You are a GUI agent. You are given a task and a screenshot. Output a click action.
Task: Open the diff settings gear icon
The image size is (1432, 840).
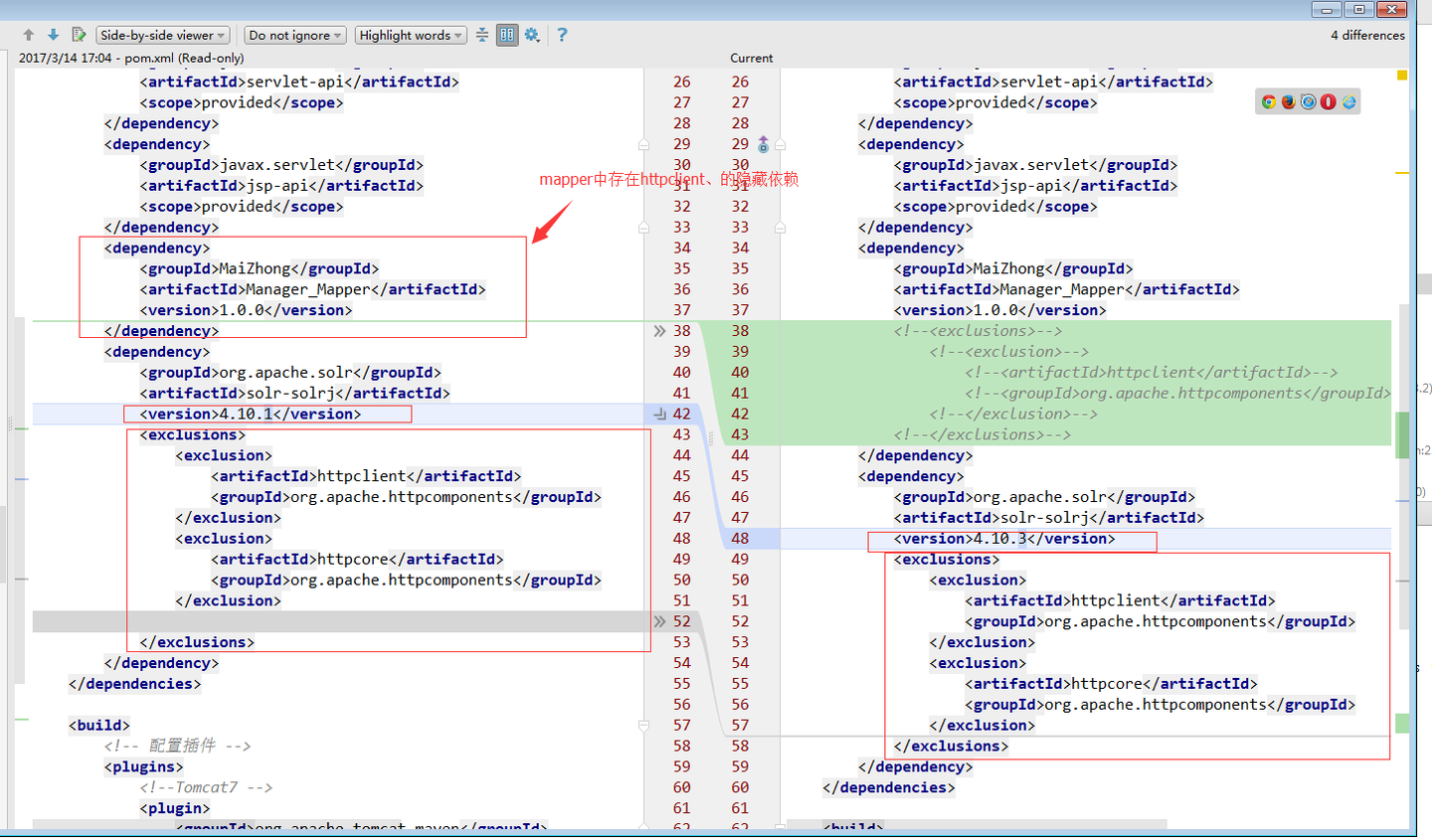[532, 34]
